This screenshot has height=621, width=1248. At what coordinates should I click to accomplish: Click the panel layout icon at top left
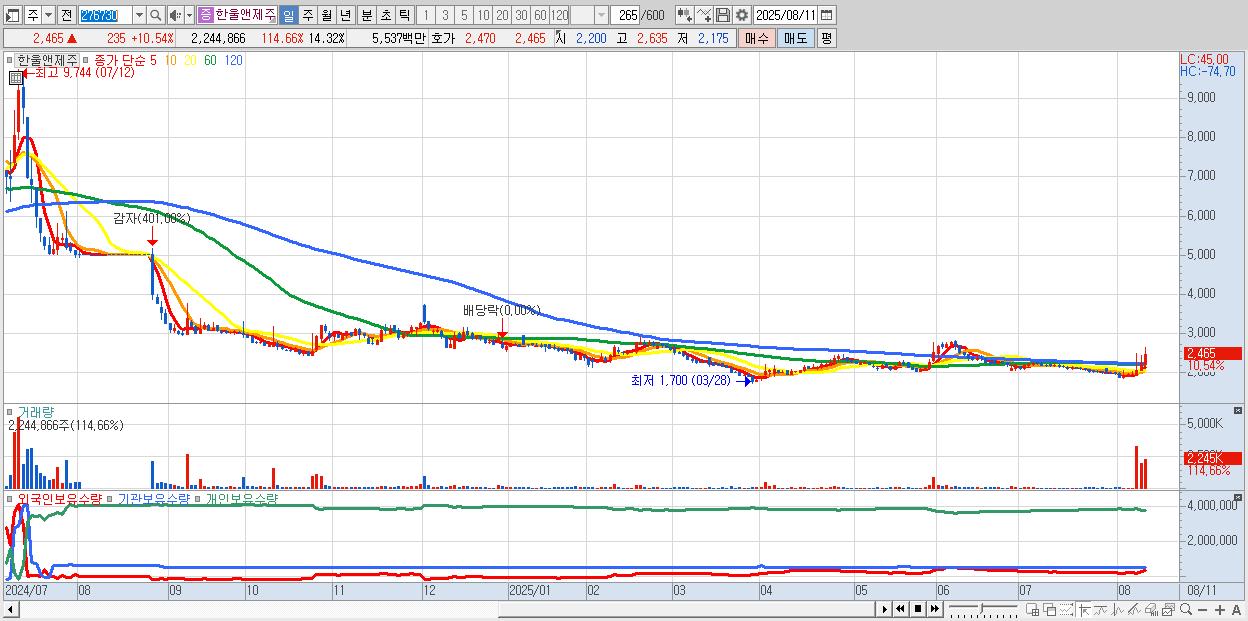click(x=13, y=15)
